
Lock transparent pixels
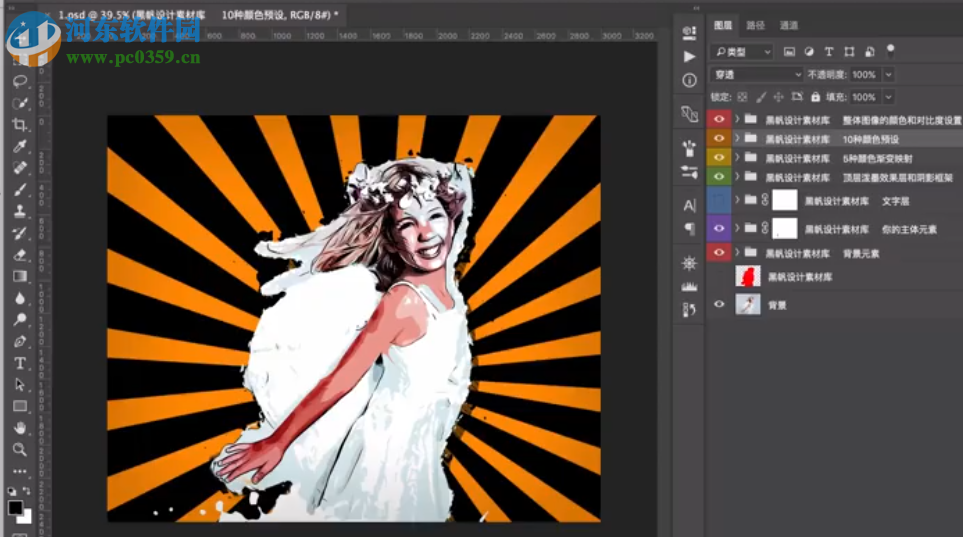click(743, 97)
